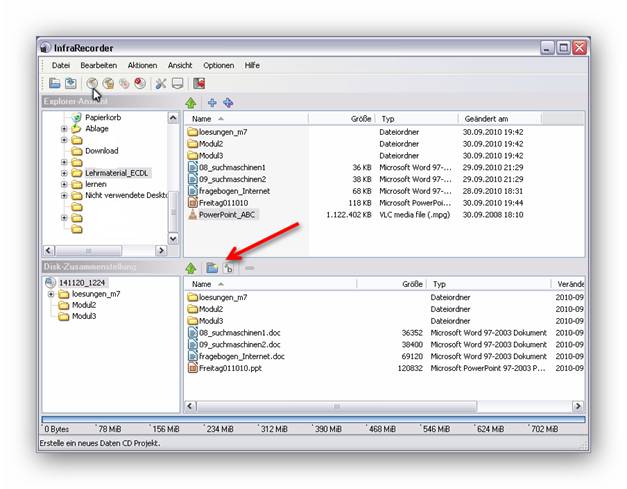Open the Datei menu
The width and height of the screenshot is (627, 489).
coord(61,65)
